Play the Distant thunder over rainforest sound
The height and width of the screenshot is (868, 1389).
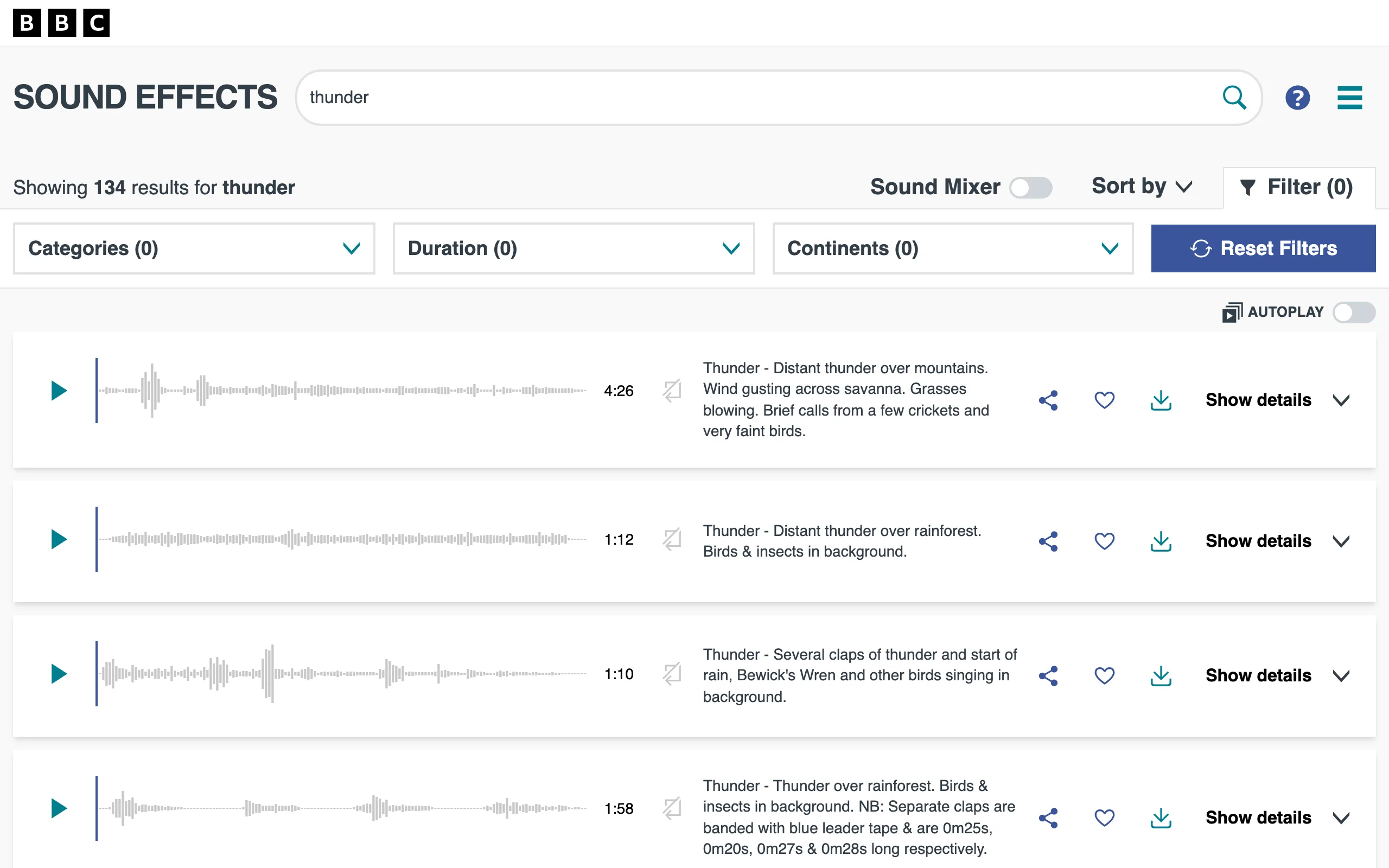[x=59, y=540]
